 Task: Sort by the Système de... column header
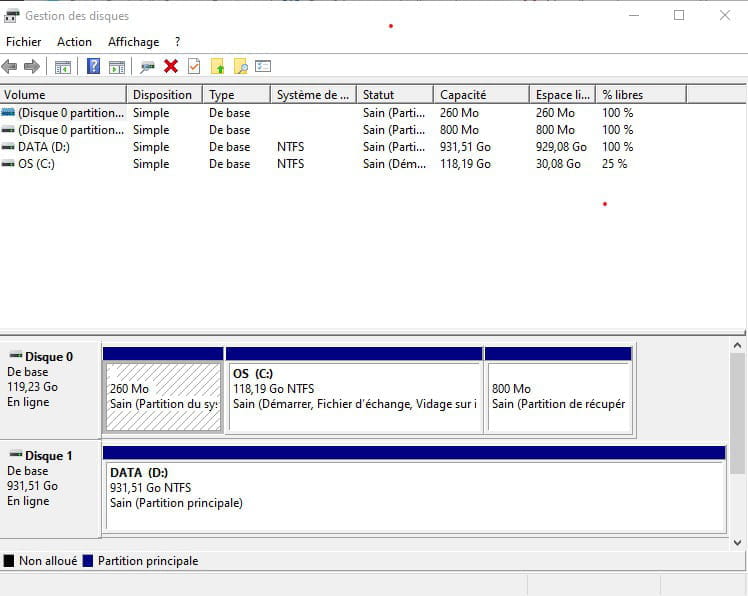313,94
